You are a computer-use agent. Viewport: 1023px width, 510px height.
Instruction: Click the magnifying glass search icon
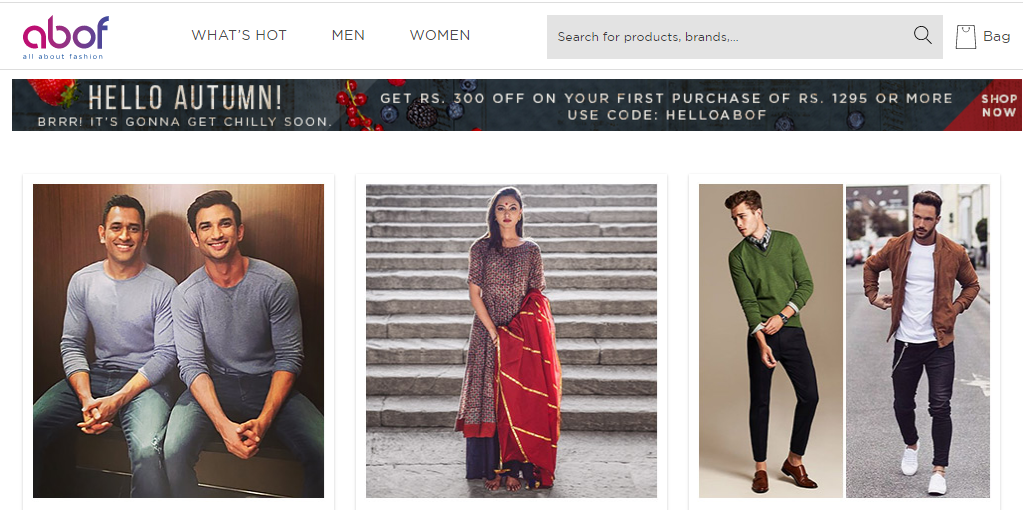click(923, 35)
